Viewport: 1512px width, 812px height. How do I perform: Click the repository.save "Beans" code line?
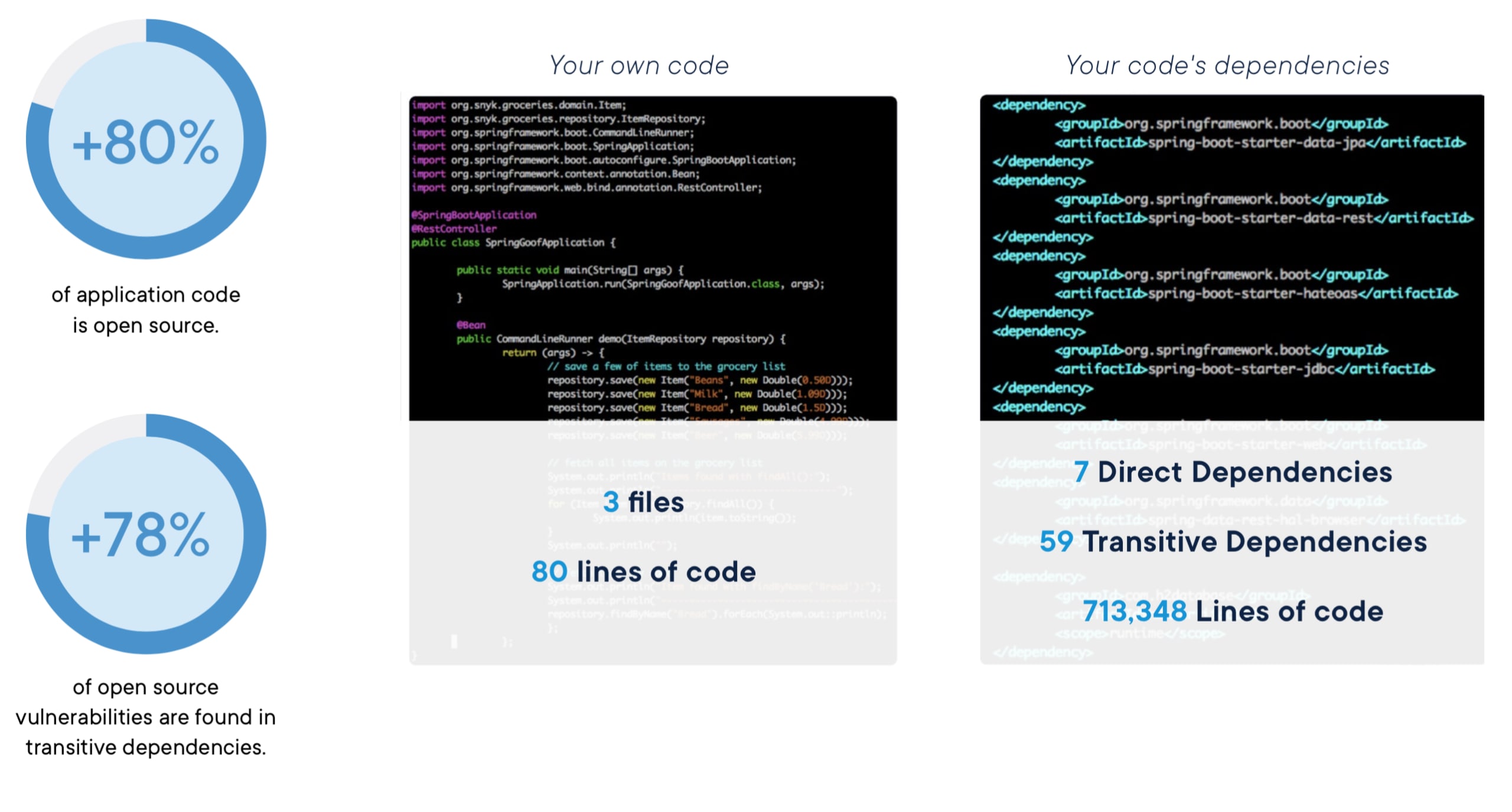[700, 380]
